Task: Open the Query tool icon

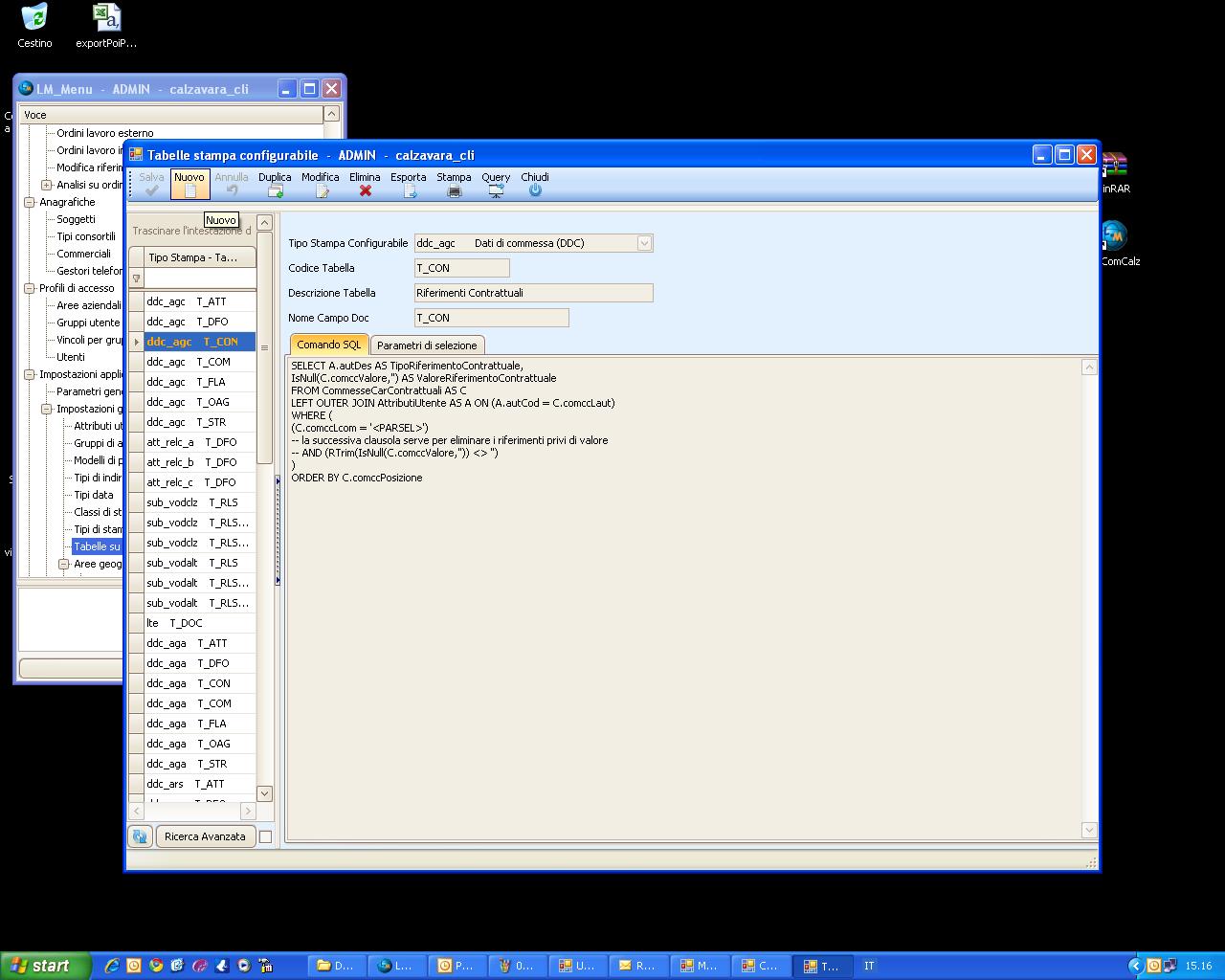Action: pyautogui.click(x=496, y=190)
